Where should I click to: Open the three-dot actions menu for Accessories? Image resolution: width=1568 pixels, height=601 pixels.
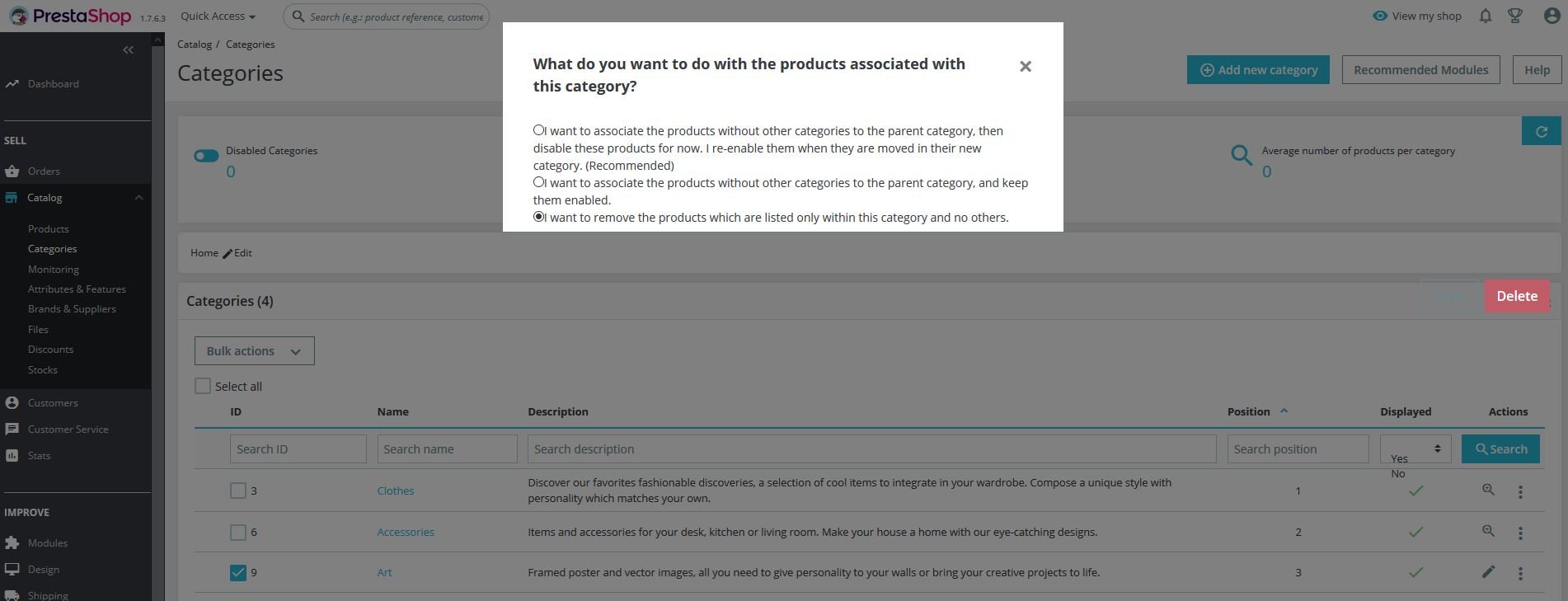tap(1520, 533)
